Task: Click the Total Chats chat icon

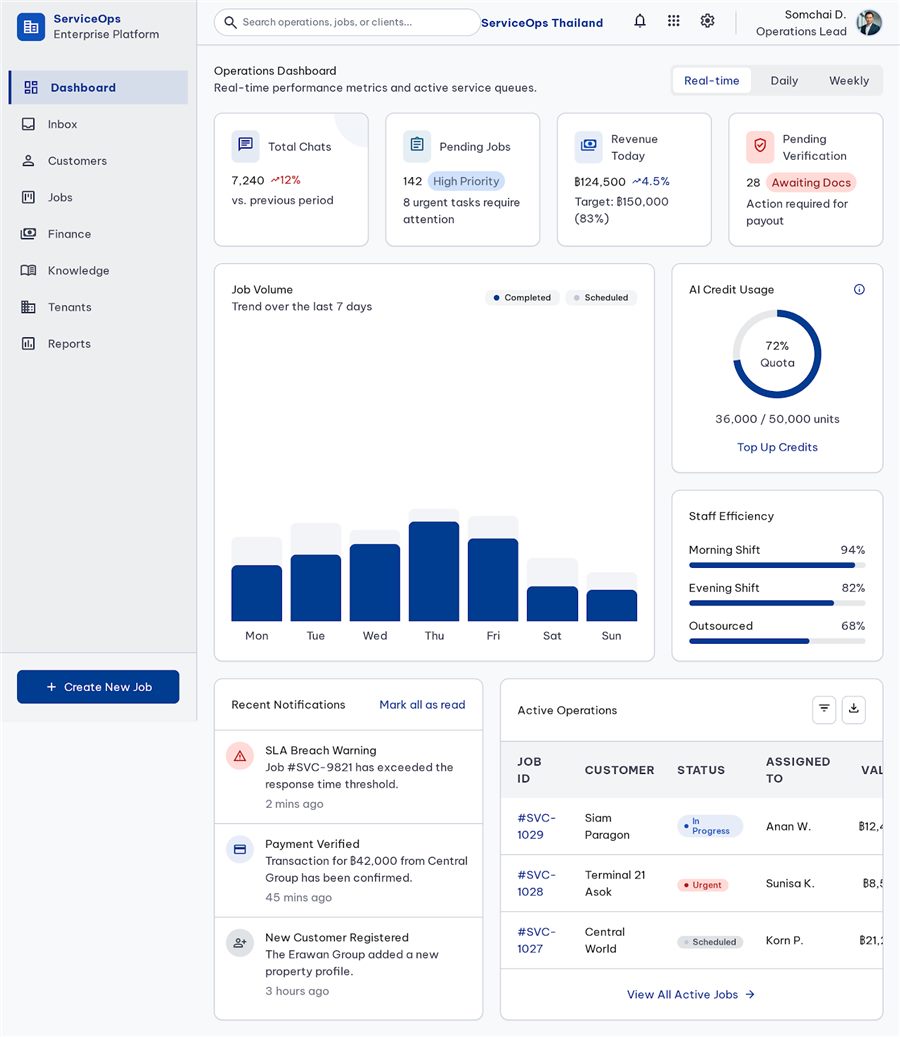Action: click(245, 146)
